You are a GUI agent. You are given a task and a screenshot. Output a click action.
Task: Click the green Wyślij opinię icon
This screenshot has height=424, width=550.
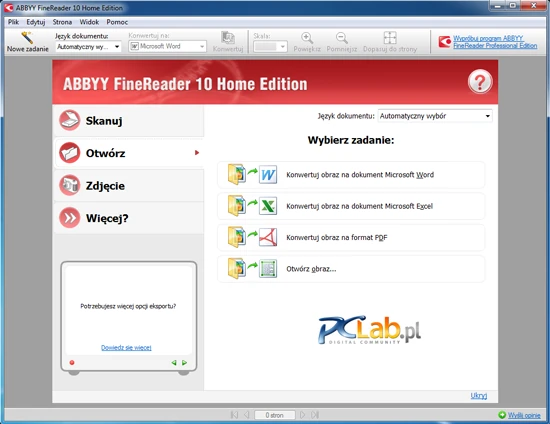(x=502, y=415)
